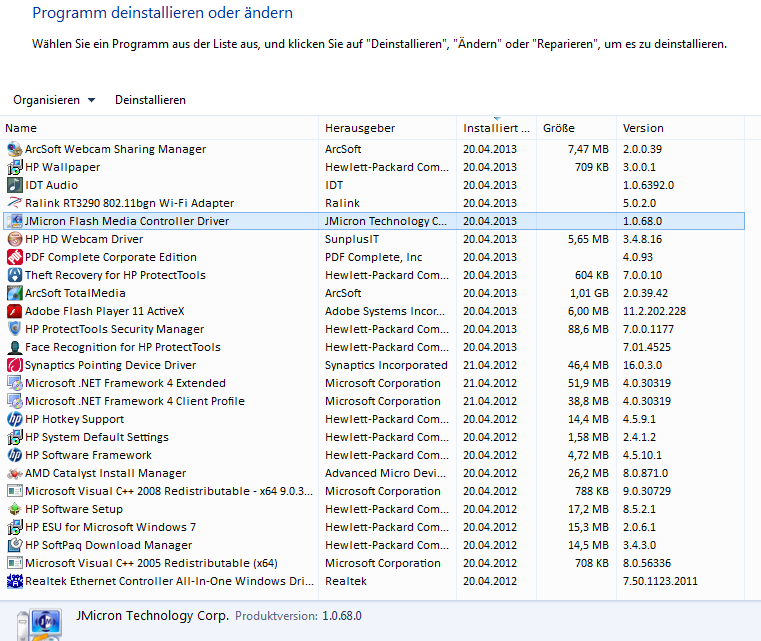The image size is (761, 641).
Task: Select the PDF Complete Corporate Edition icon
Action: pos(15,257)
